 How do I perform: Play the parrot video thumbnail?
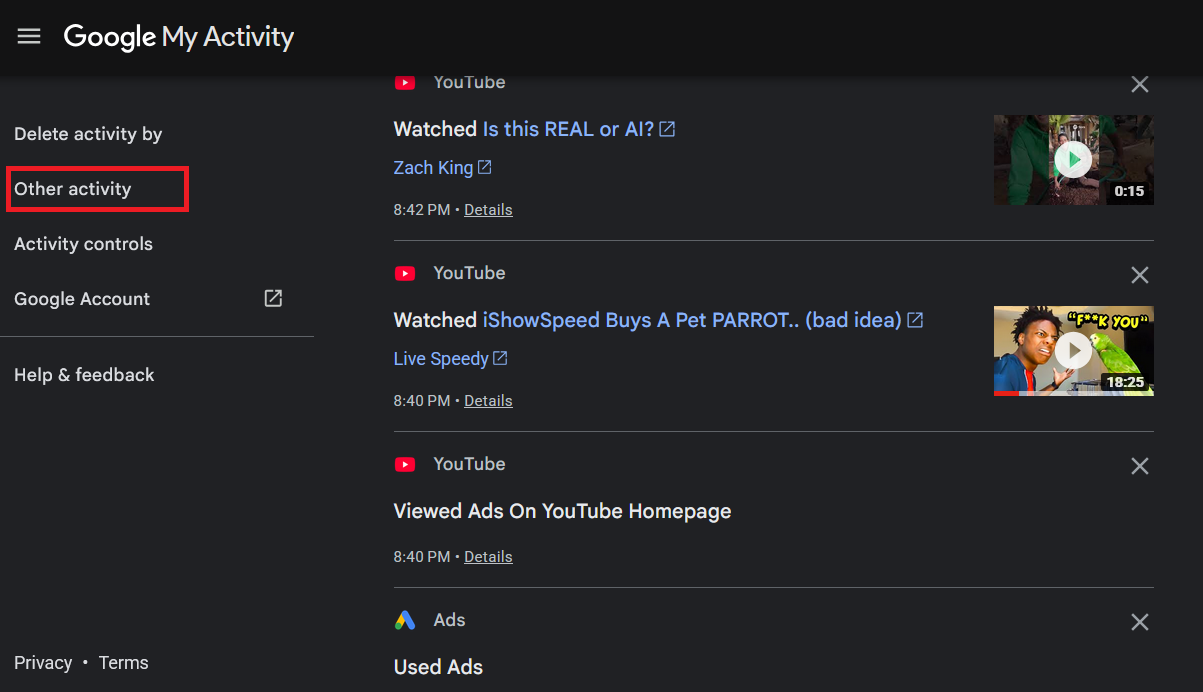point(1074,351)
